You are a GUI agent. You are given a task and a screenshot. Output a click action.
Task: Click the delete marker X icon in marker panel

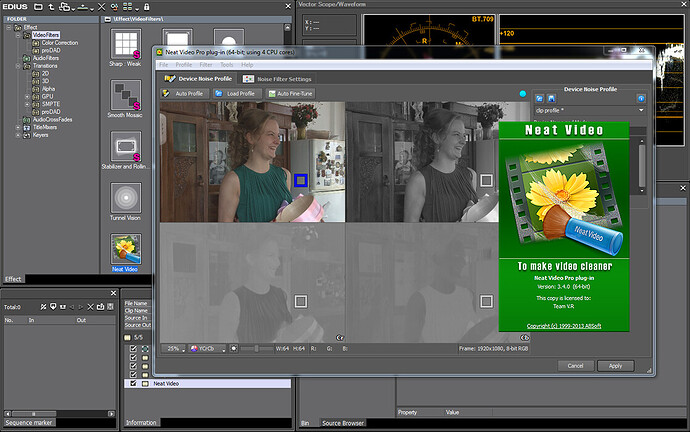[x=90, y=307]
